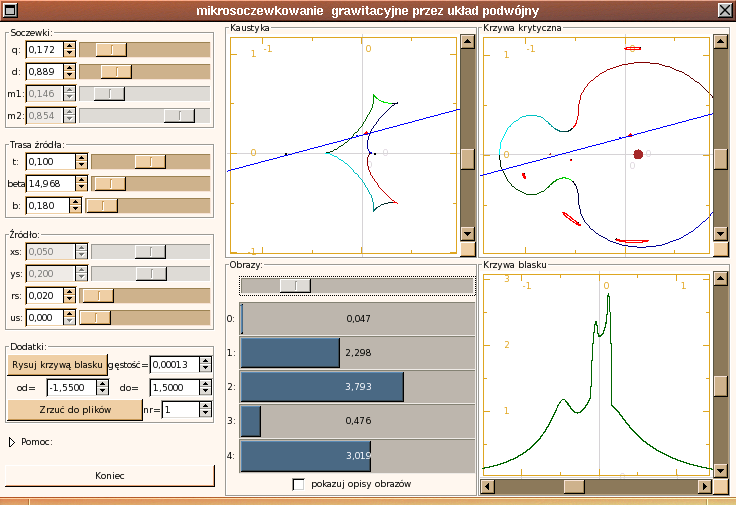This screenshot has height=505, width=736.
Task: Click the q slider handle
Action: click(111, 49)
